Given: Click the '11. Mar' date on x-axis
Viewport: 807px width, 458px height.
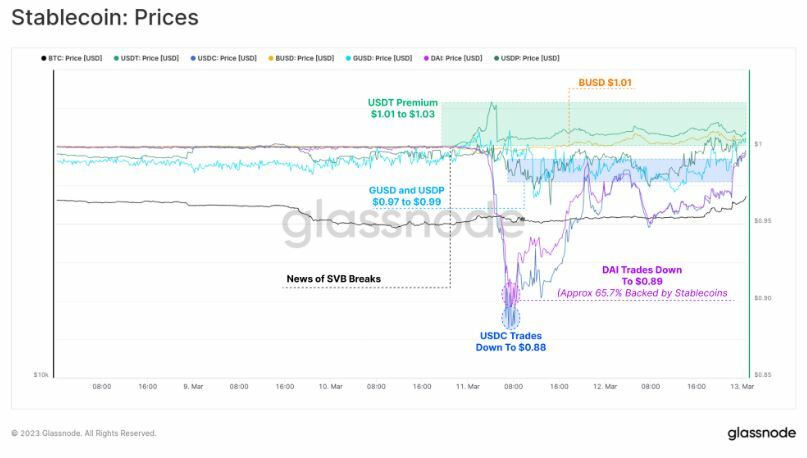Looking at the screenshot, I should (x=467, y=385).
